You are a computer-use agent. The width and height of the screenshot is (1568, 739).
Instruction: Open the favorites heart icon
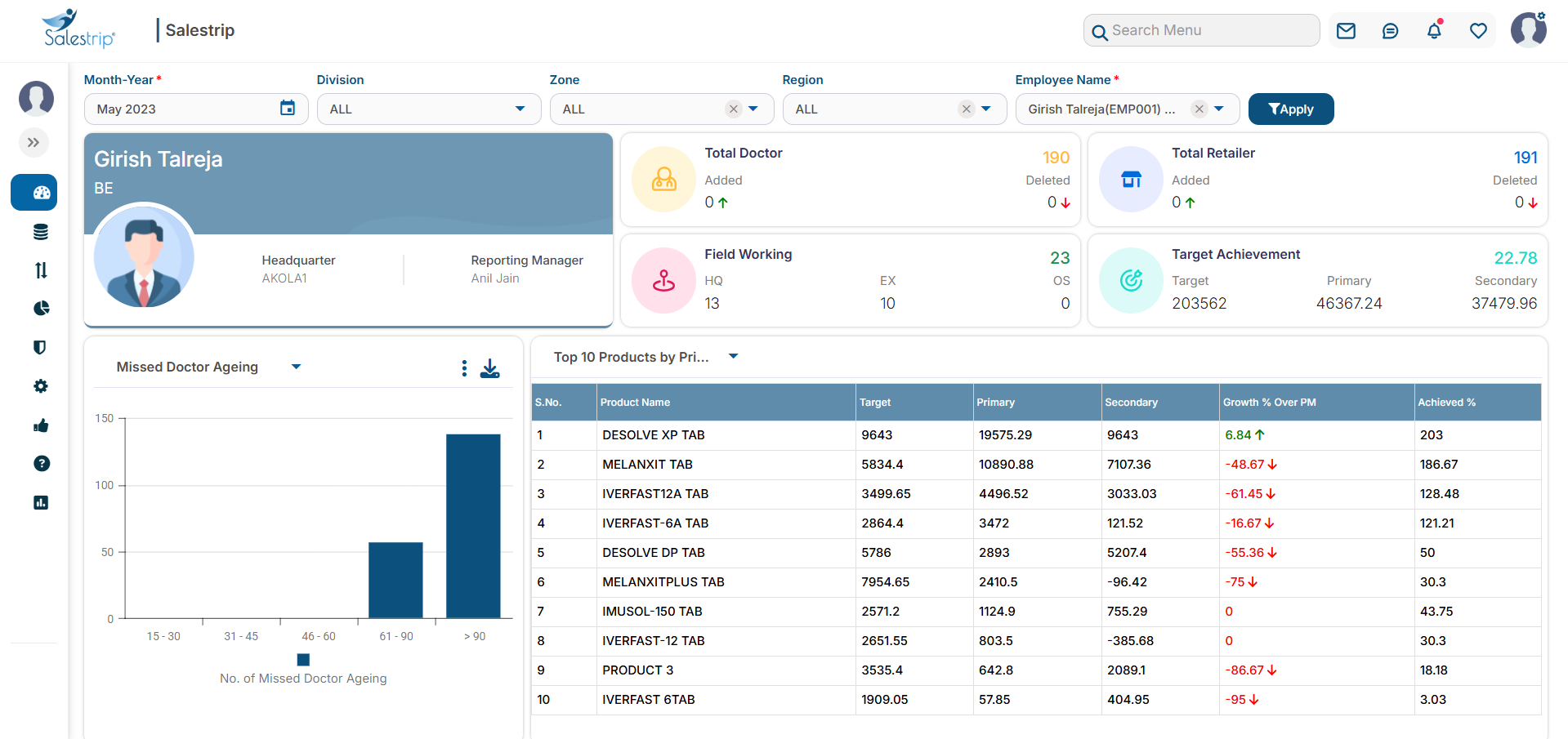pyautogui.click(x=1478, y=30)
